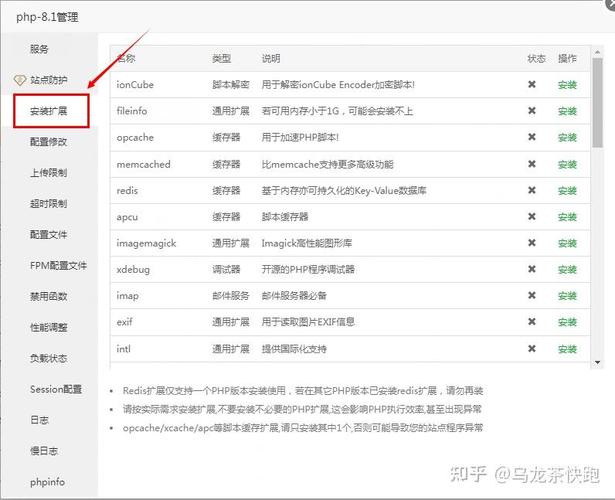Click the xdebug extension name
Viewport: 615px width, 500px height.
click(133, 270)
